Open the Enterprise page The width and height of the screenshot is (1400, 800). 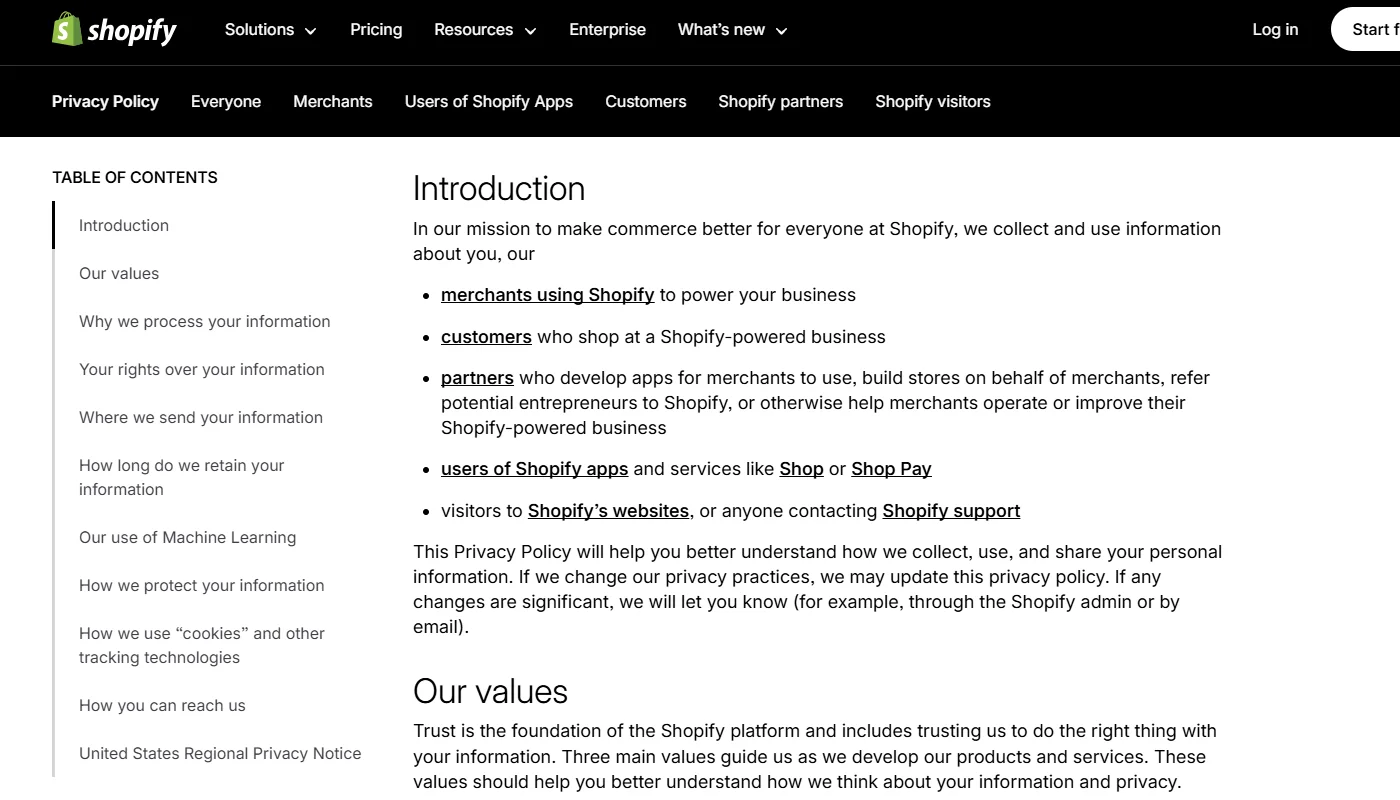click(x=607, y=30)
